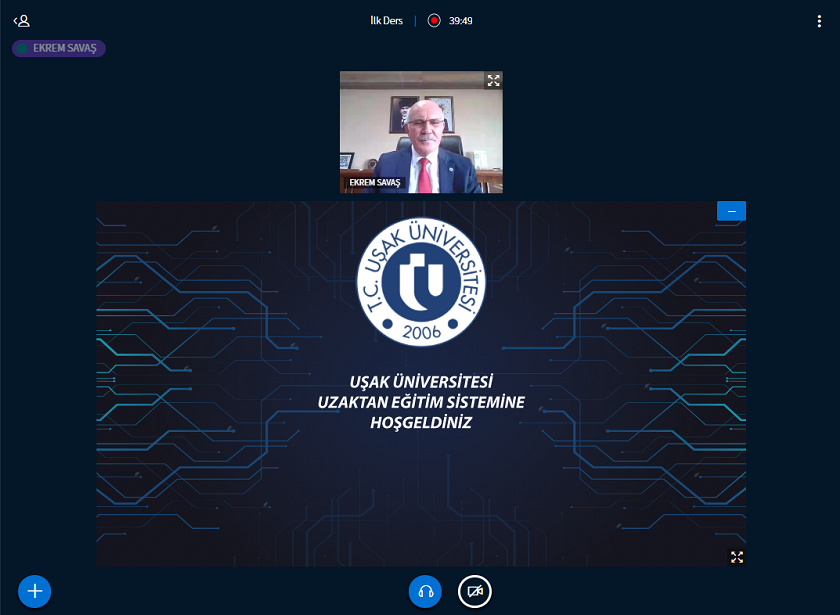Make Ekrem Savaş webcam fullscreen
This screenshot has width=840, height=615.
tap(493, 80)
